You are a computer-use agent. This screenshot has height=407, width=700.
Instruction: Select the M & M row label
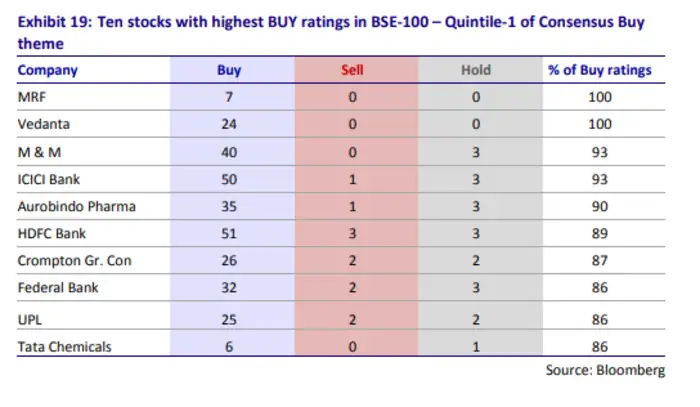39,153
